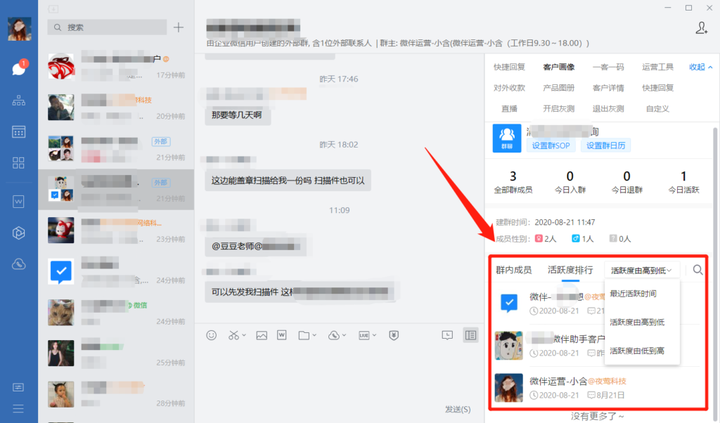Click the 设置群日历 button
The height and width of the screenshot is (423, 720).
(x=606, y=146)
